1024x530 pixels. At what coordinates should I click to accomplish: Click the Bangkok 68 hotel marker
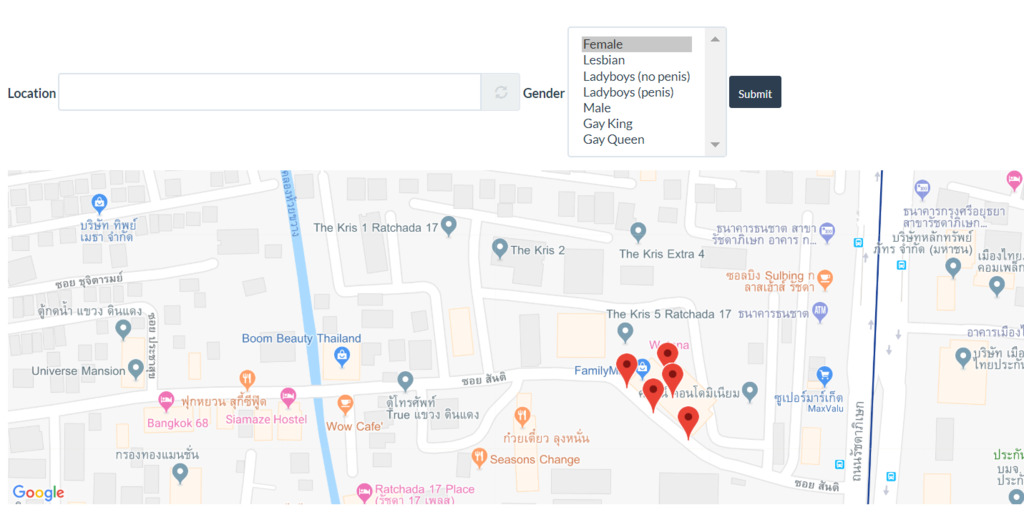pos(166,400)
